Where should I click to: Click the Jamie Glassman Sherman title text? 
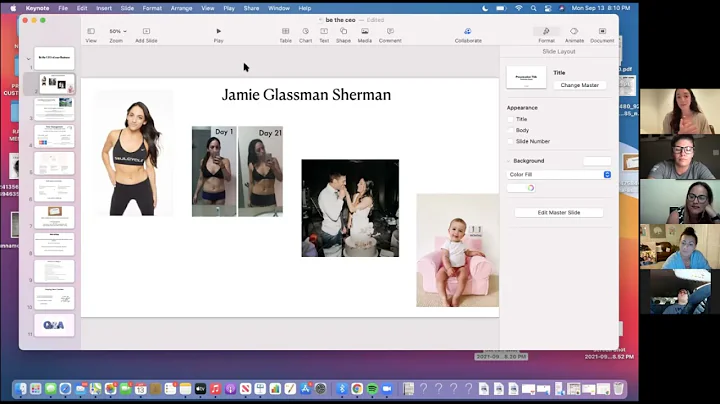306,95
